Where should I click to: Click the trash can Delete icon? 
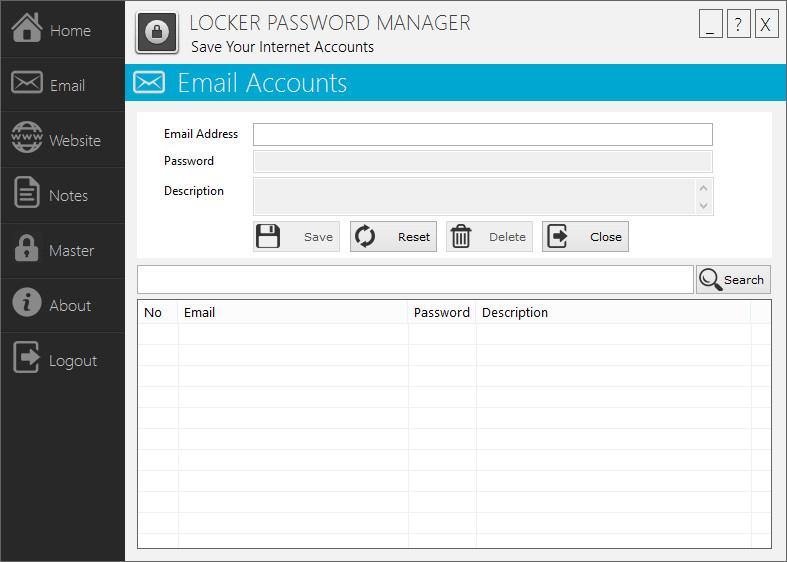tap(461, 236)
